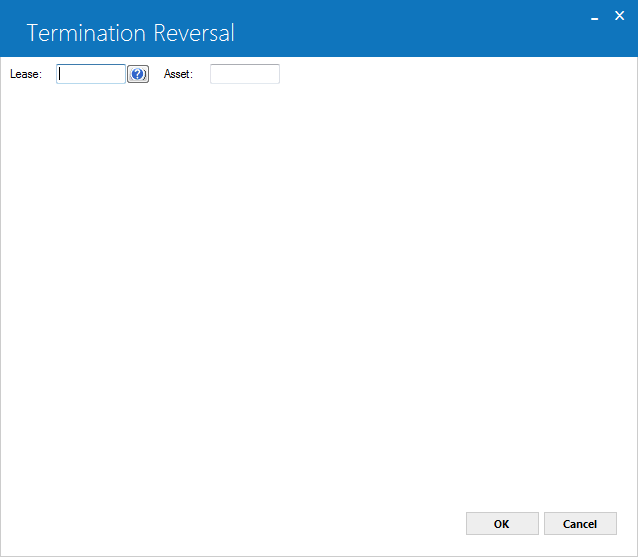Minimize the Termination Reversal window
Viewport: 638px width, 557px height.
tap(594, 17)
